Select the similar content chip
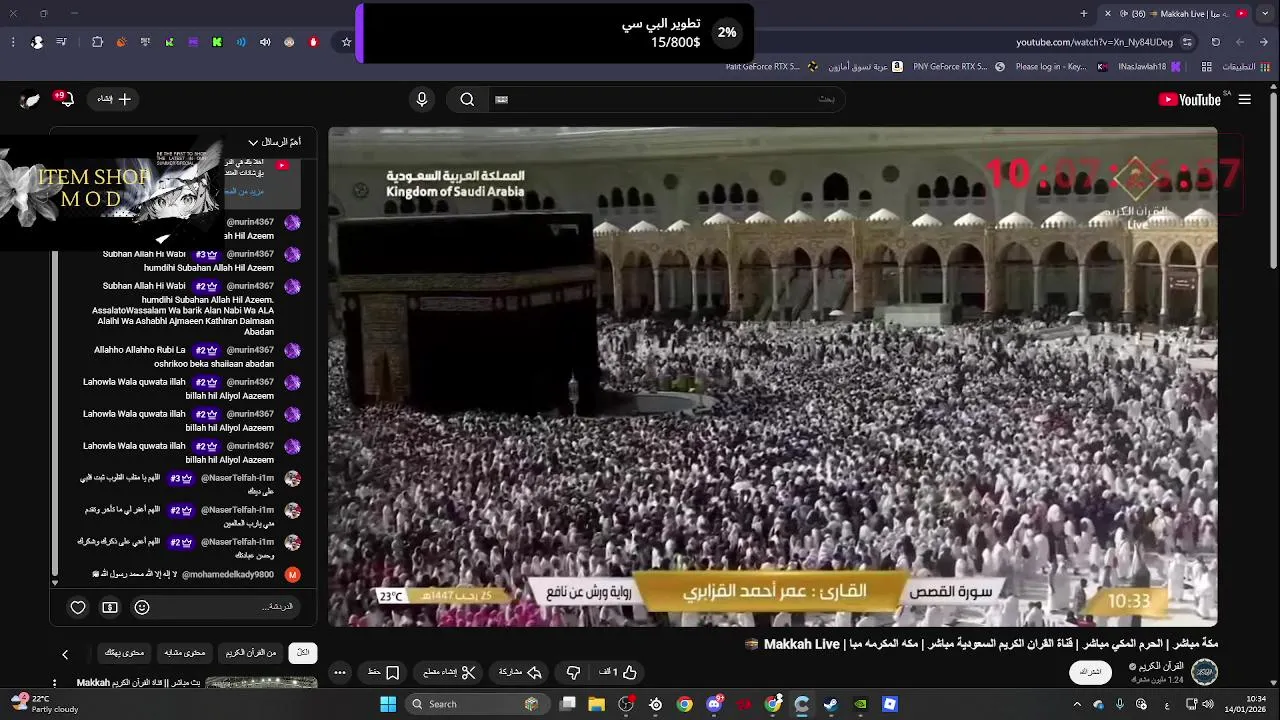The height and width of the screenshot is (720, 1280). [x=185, y=653]
